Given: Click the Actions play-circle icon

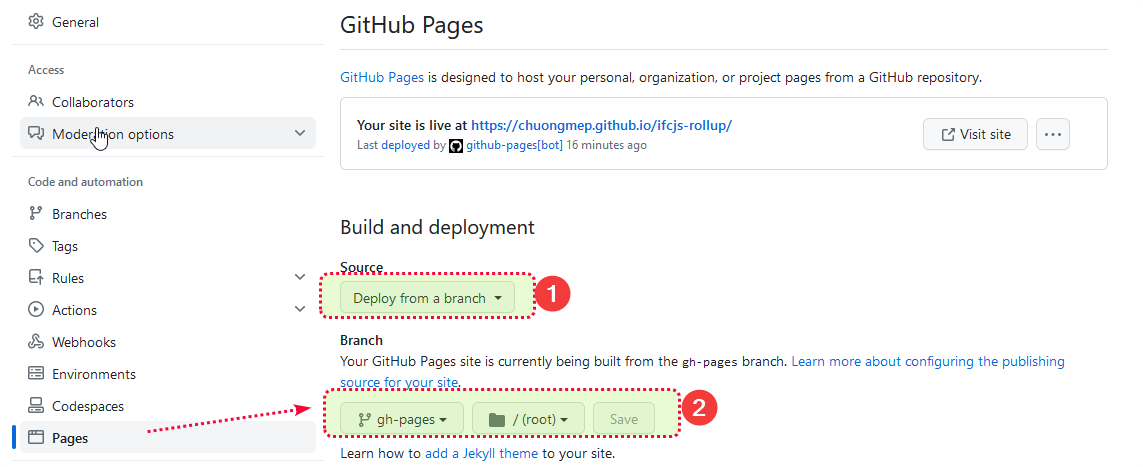Looking at the screenshot, I should tap(36, 310).
